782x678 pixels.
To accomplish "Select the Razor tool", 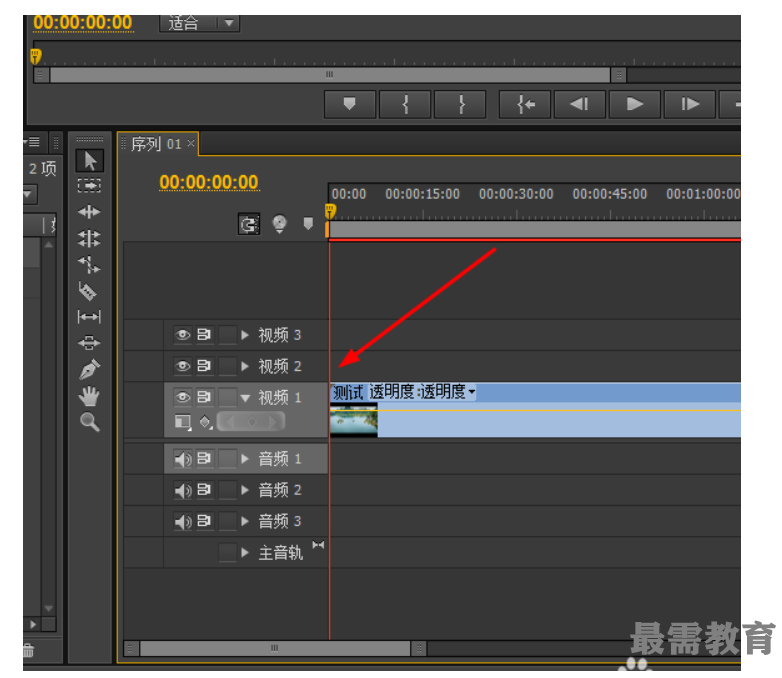I will (88, 291).
